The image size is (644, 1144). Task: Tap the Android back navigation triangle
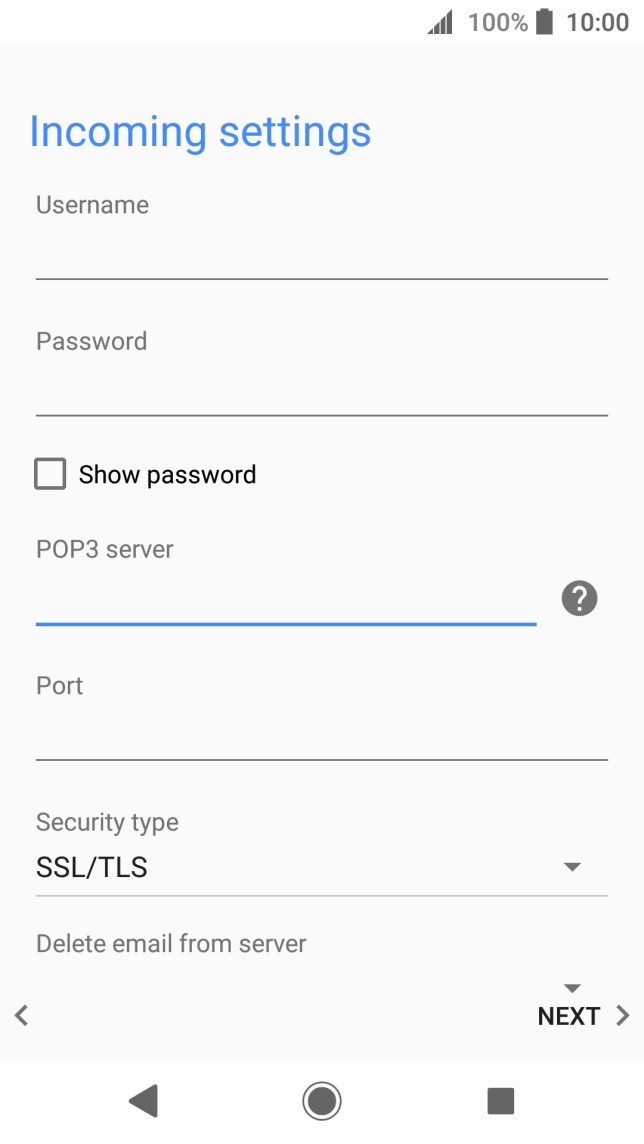click(x=143, y=1100)
